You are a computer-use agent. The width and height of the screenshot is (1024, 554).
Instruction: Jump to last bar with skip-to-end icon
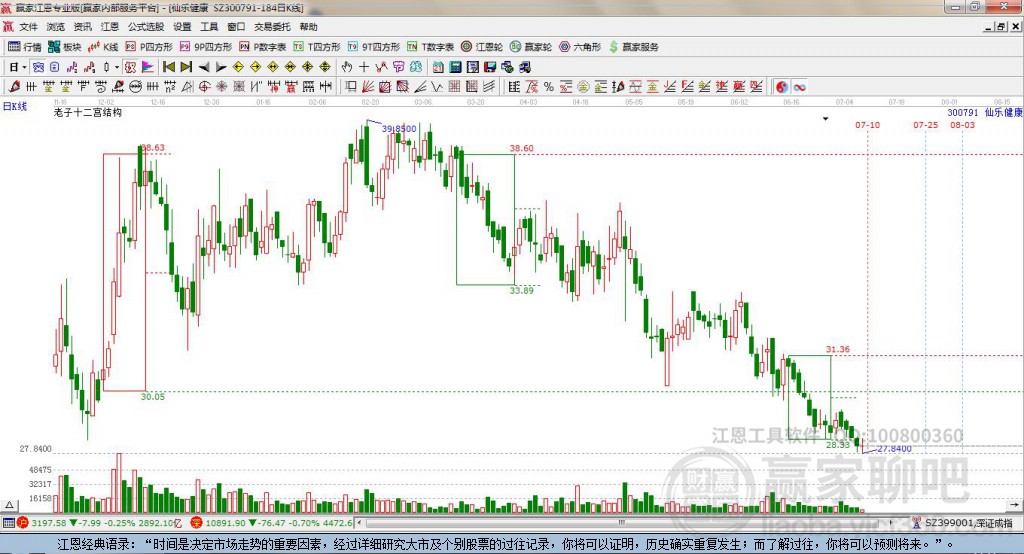click(186, 67)
